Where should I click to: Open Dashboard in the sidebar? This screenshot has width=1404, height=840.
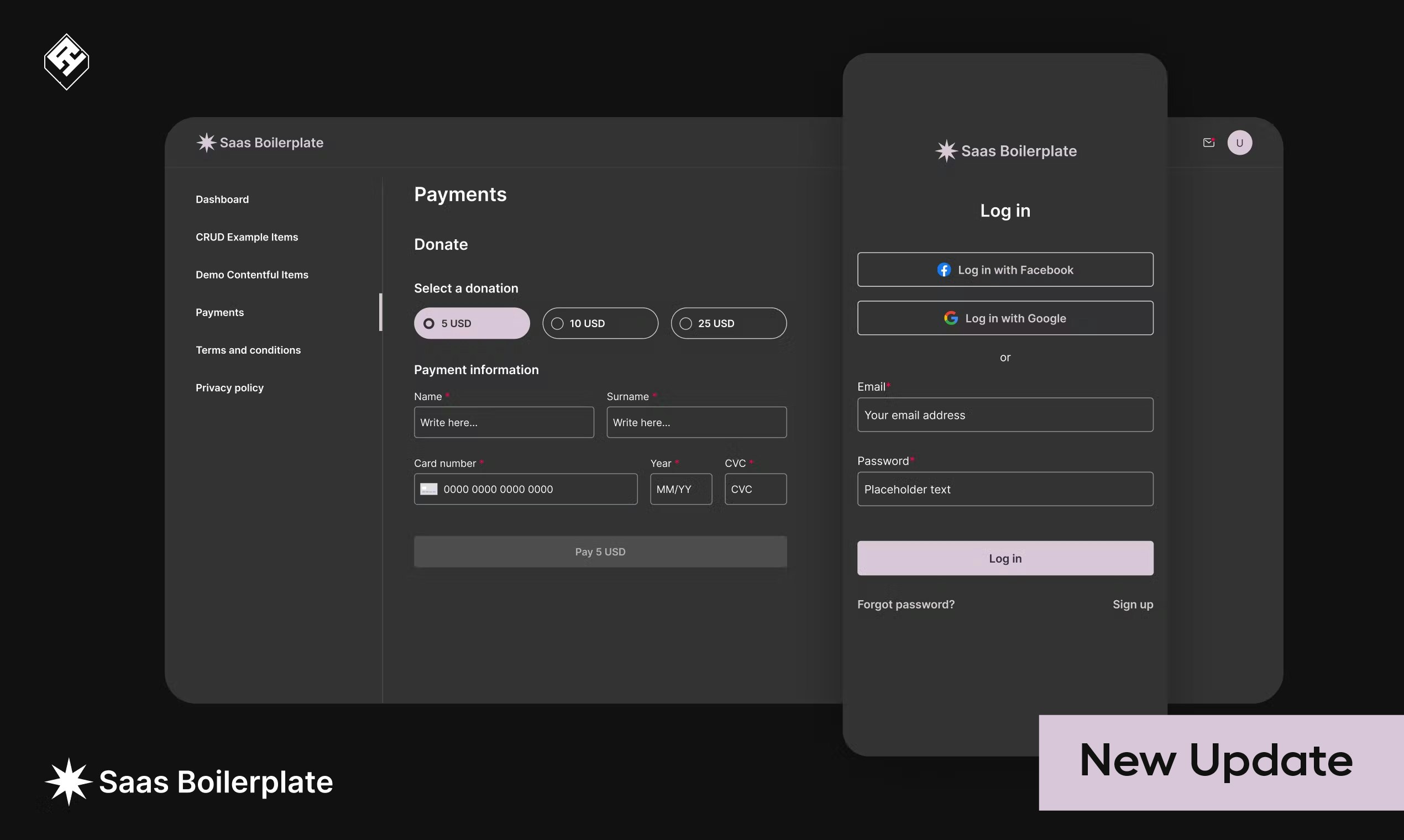(x=222, y=200)
